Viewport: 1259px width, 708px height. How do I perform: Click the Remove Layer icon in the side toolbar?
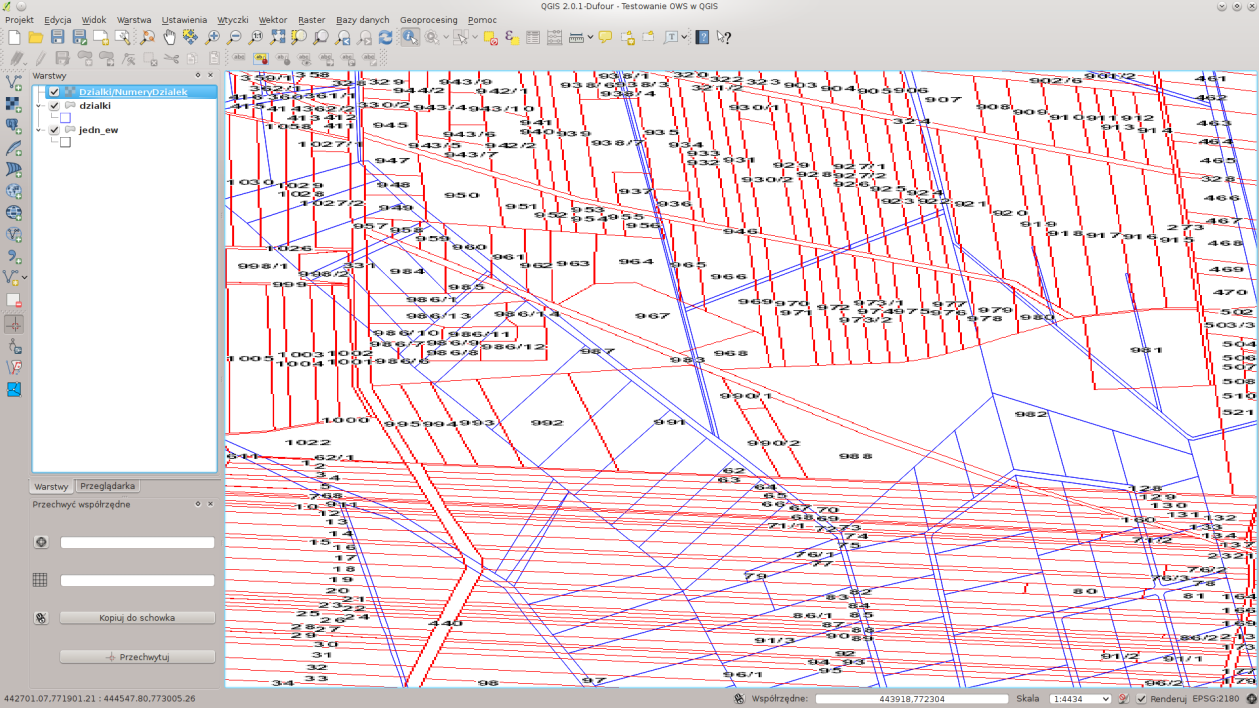coord(14,300)
